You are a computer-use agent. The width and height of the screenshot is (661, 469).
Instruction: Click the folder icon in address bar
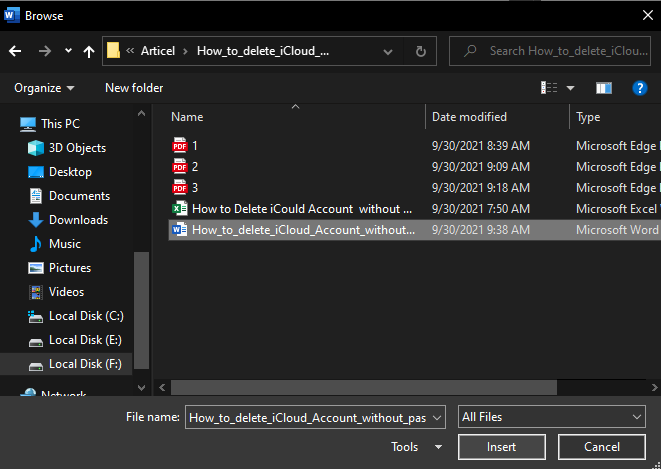pyautogui.click(x=113, y=51)
